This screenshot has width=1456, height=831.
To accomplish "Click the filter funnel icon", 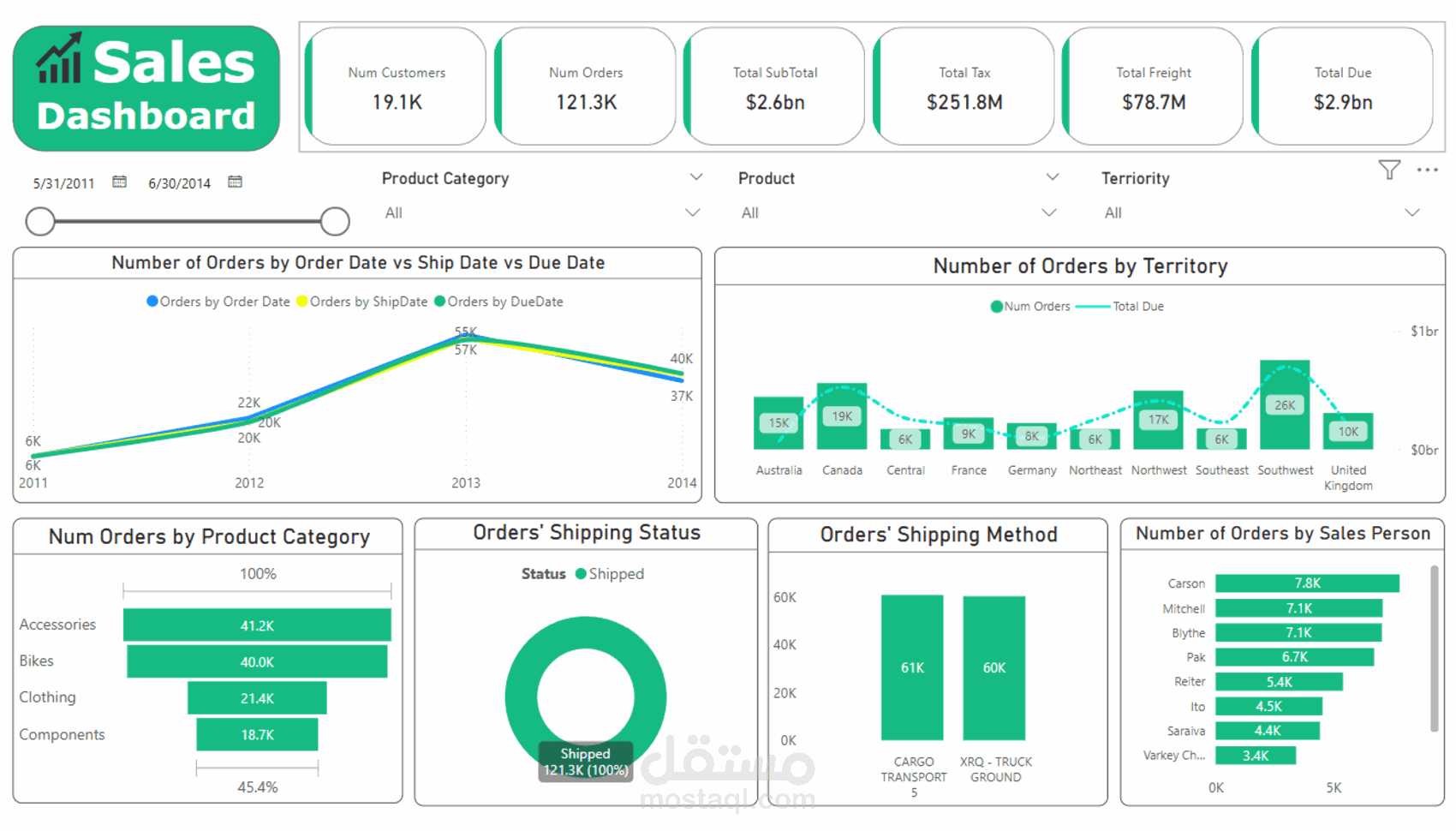I will tap(1389, 170).
